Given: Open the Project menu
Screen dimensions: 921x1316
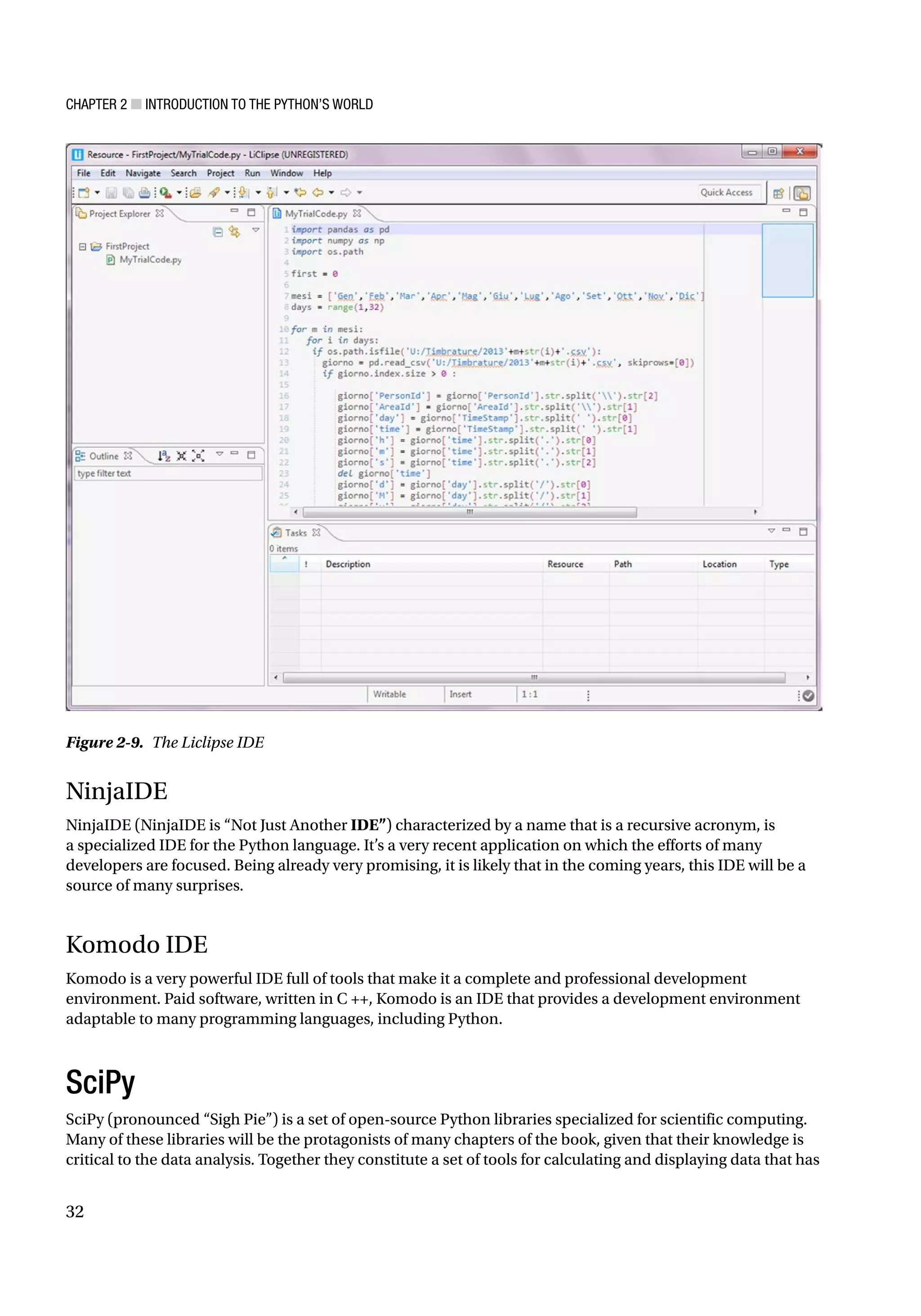Looking at the screenshot, I should pos(221,173).
